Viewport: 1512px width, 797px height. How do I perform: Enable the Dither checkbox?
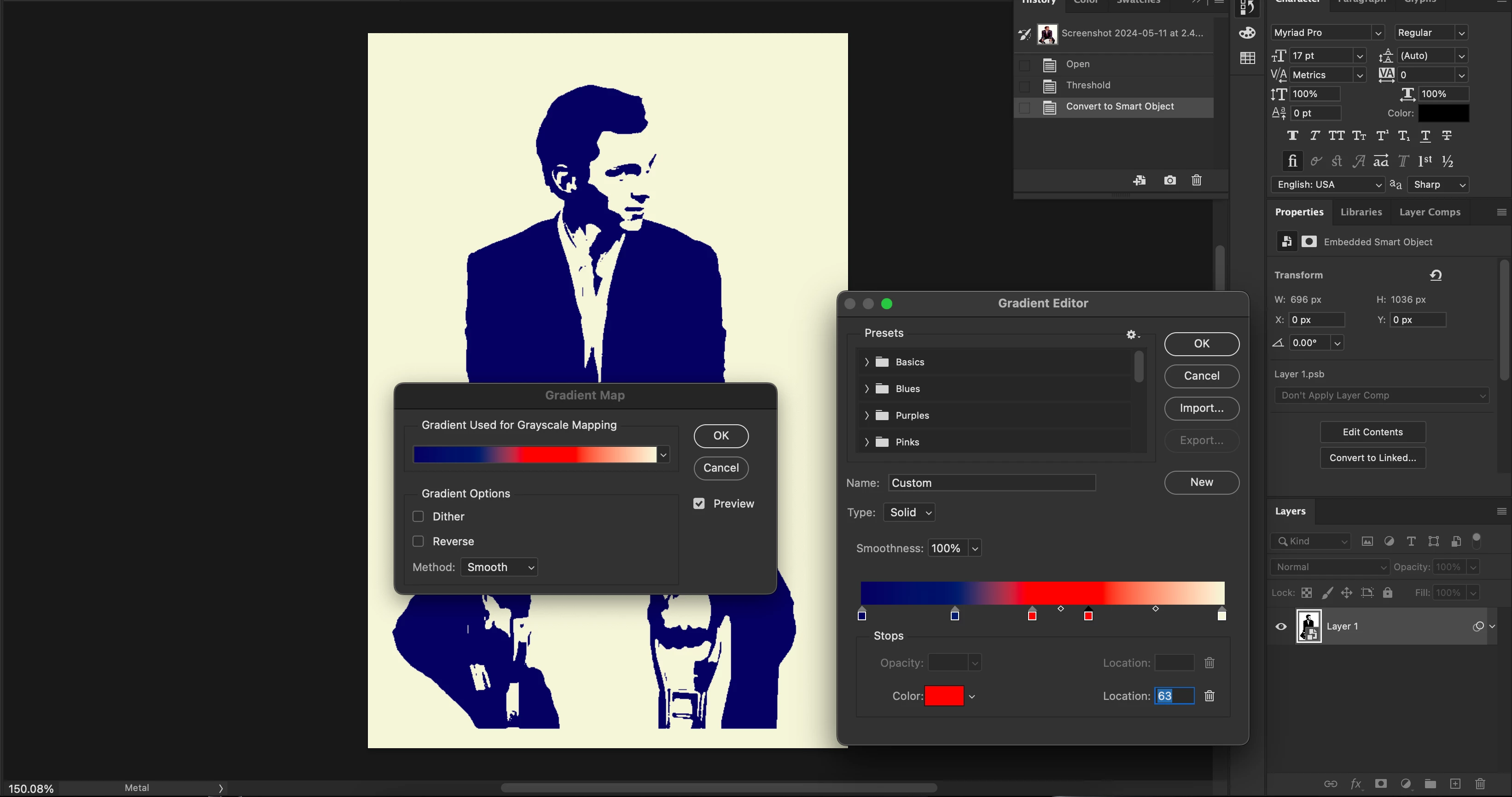pos(418,517)
